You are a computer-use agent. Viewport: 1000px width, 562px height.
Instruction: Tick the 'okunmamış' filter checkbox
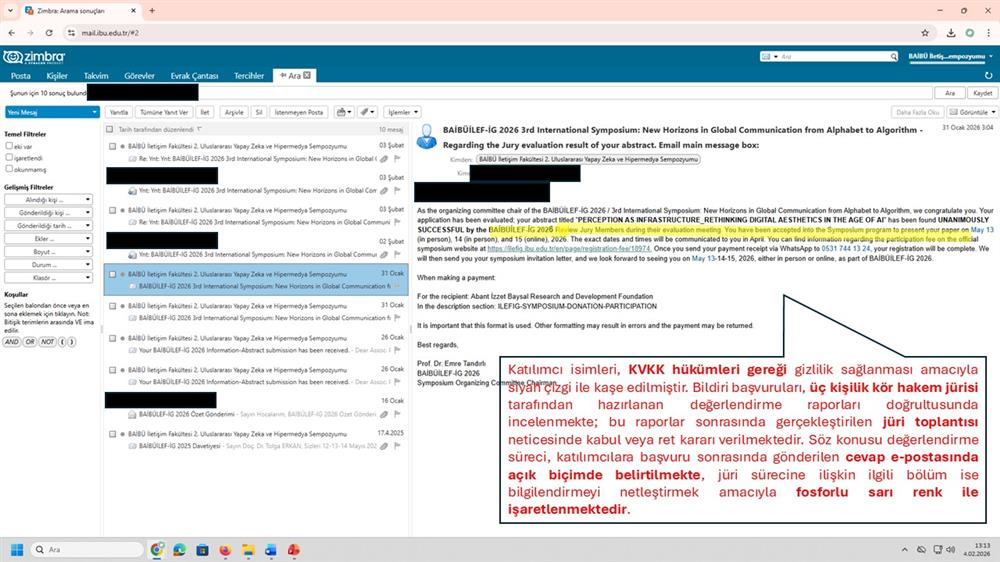[8, 169]
